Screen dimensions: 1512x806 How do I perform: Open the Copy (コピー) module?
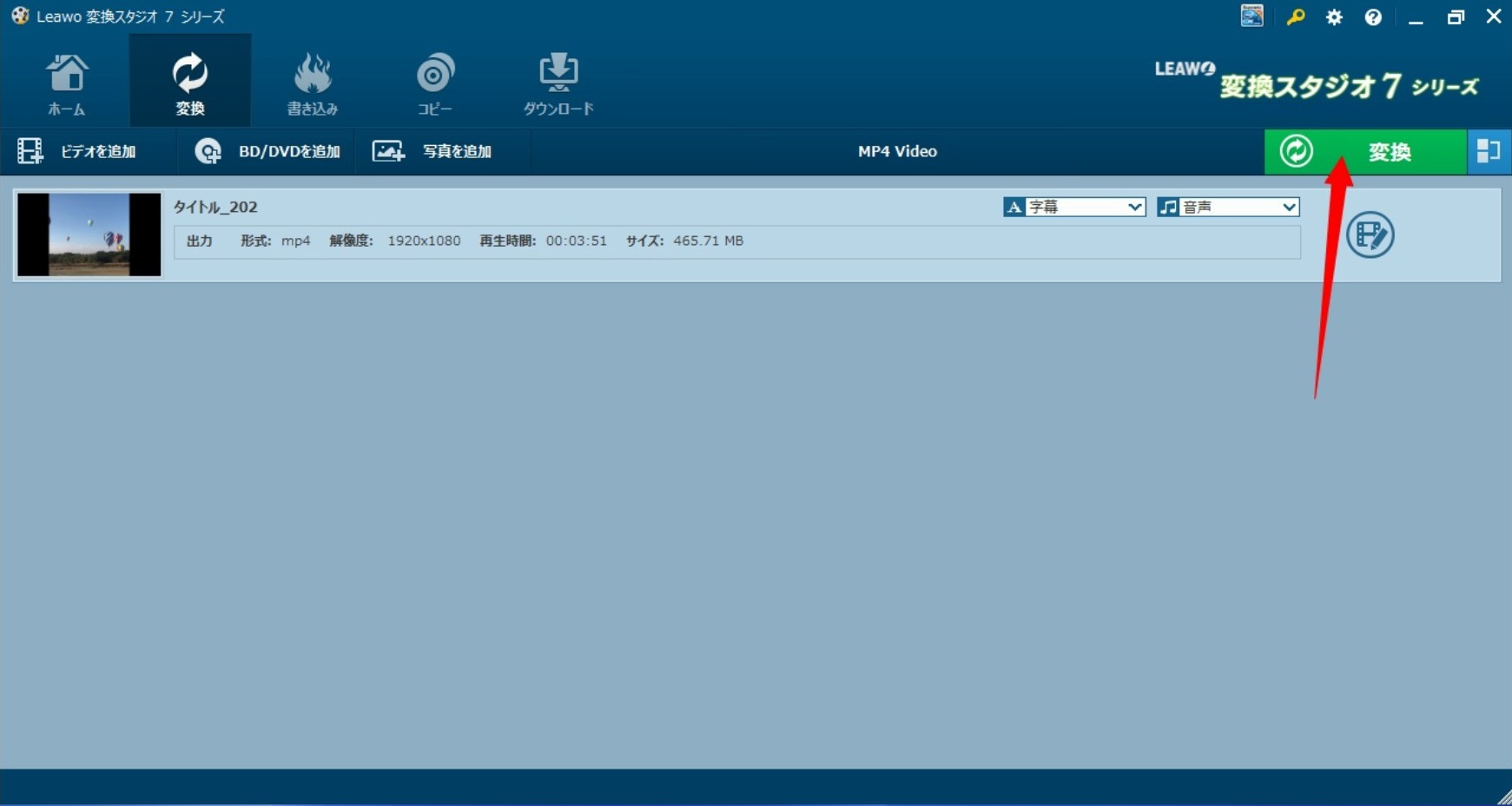coord(434,83)
